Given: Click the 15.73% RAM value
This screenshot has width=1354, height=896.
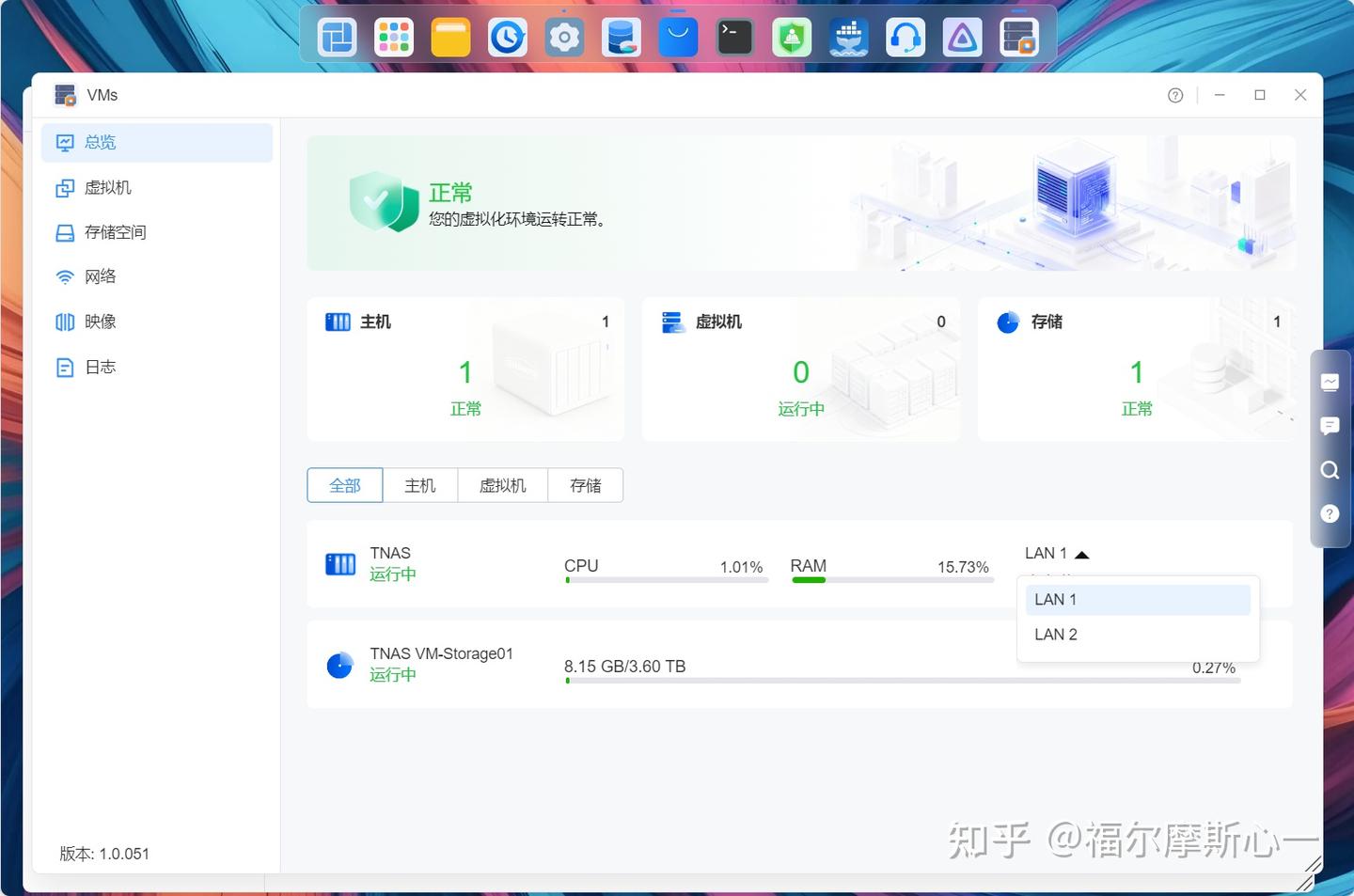Looking at the screenshot, I should click(x=963, y=567).
